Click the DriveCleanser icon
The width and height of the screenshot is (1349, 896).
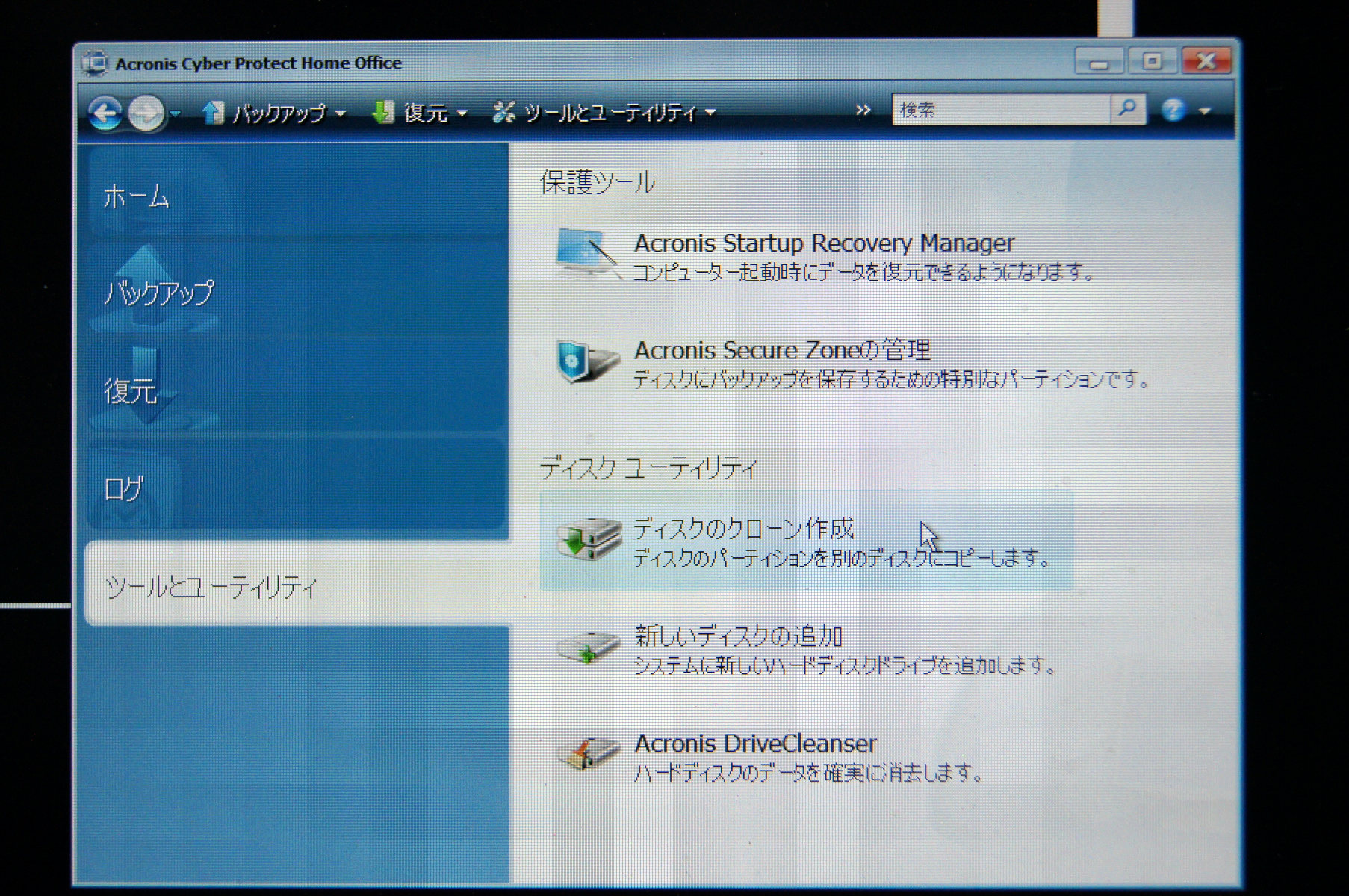click(589, 753)
